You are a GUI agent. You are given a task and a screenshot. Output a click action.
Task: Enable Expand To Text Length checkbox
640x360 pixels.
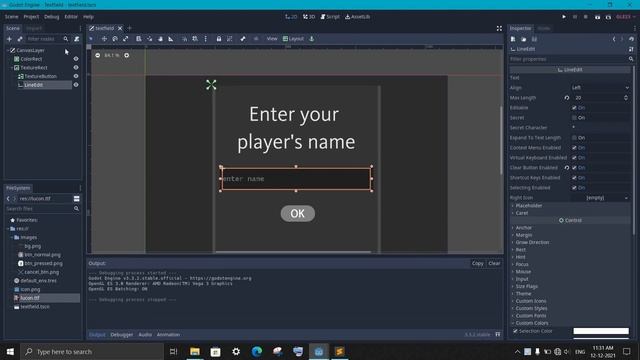pyautogui.click(x=574, y=138)
